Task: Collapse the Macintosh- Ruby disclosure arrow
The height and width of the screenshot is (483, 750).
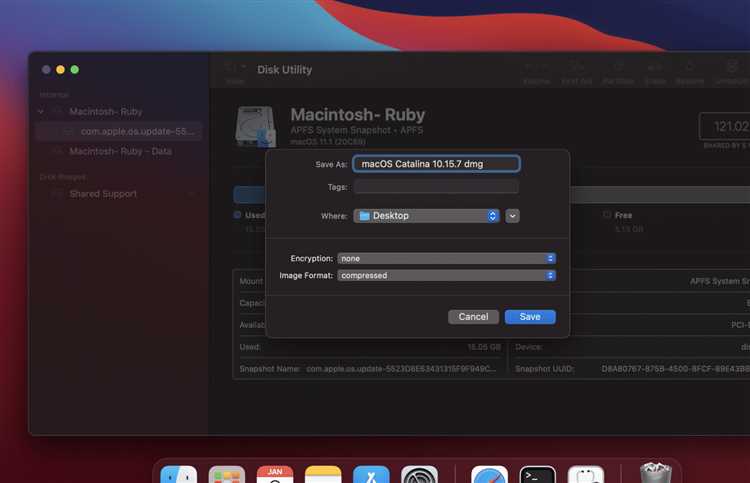Action: point(41,111)
